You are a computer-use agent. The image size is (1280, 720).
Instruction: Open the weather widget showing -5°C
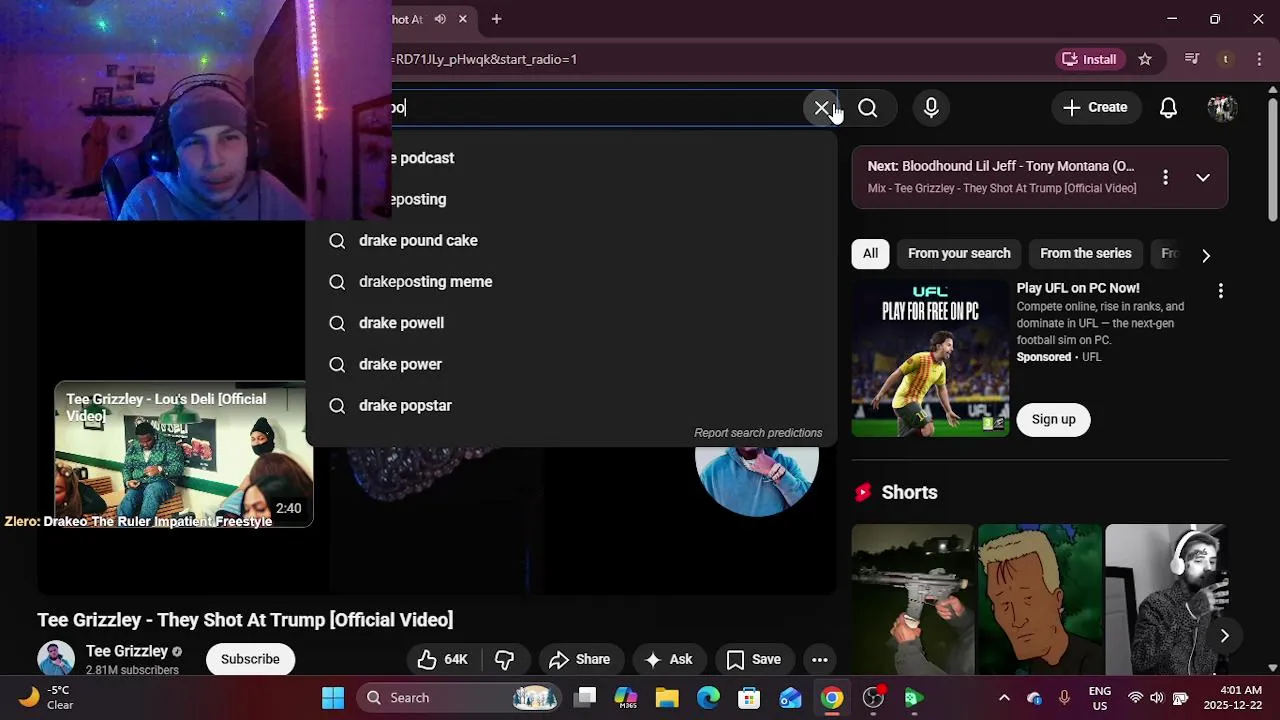tap(45, 698)
